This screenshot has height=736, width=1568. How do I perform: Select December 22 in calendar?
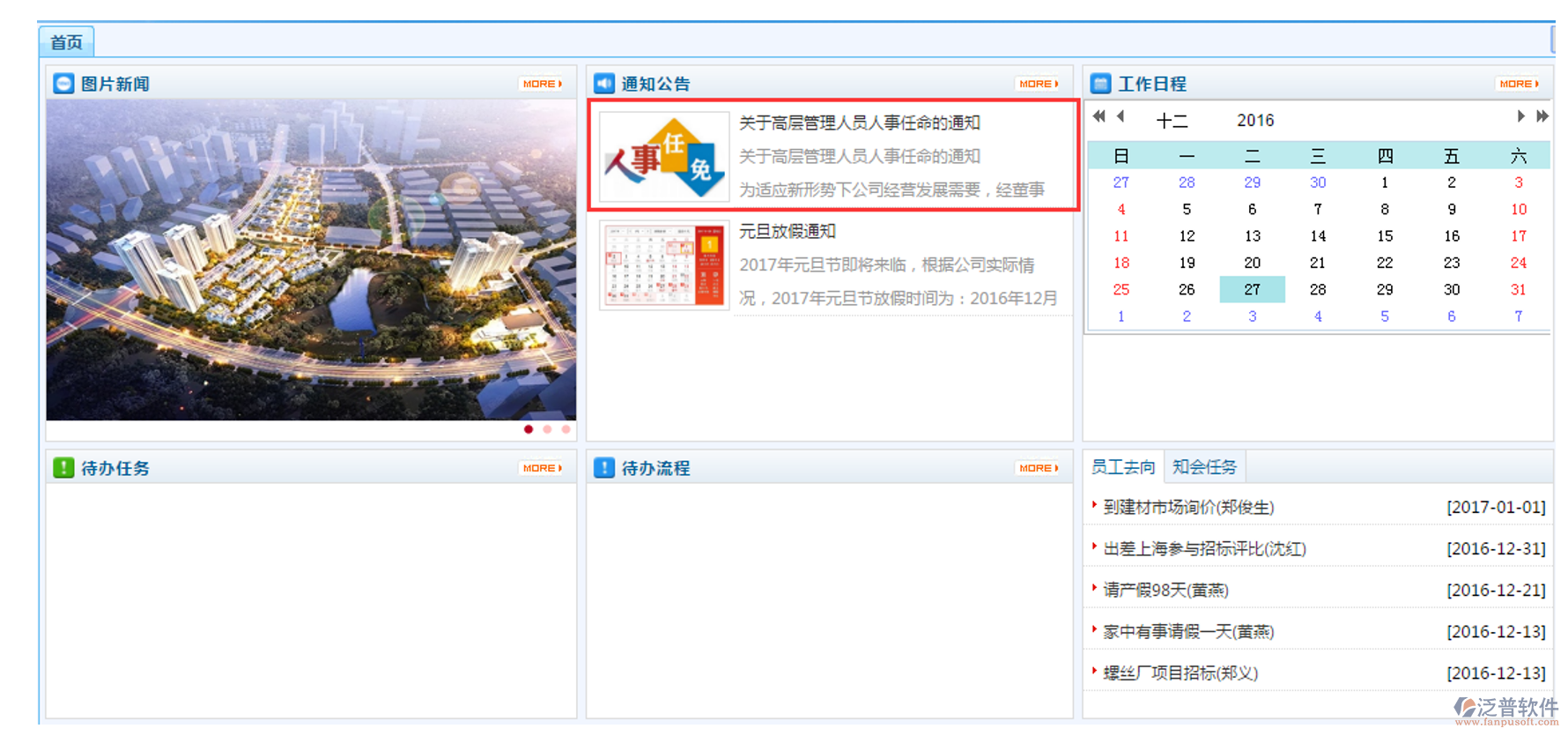1385,263
